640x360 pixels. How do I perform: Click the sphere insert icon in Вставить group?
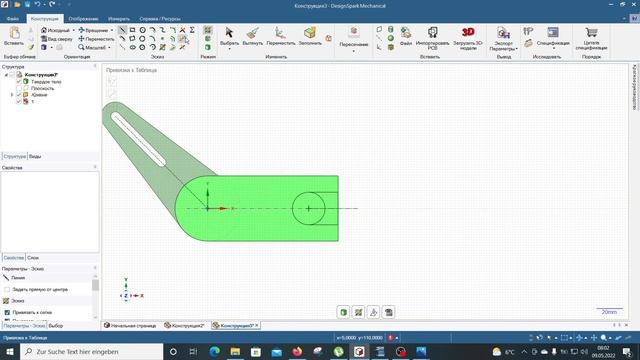coord(391,38)
